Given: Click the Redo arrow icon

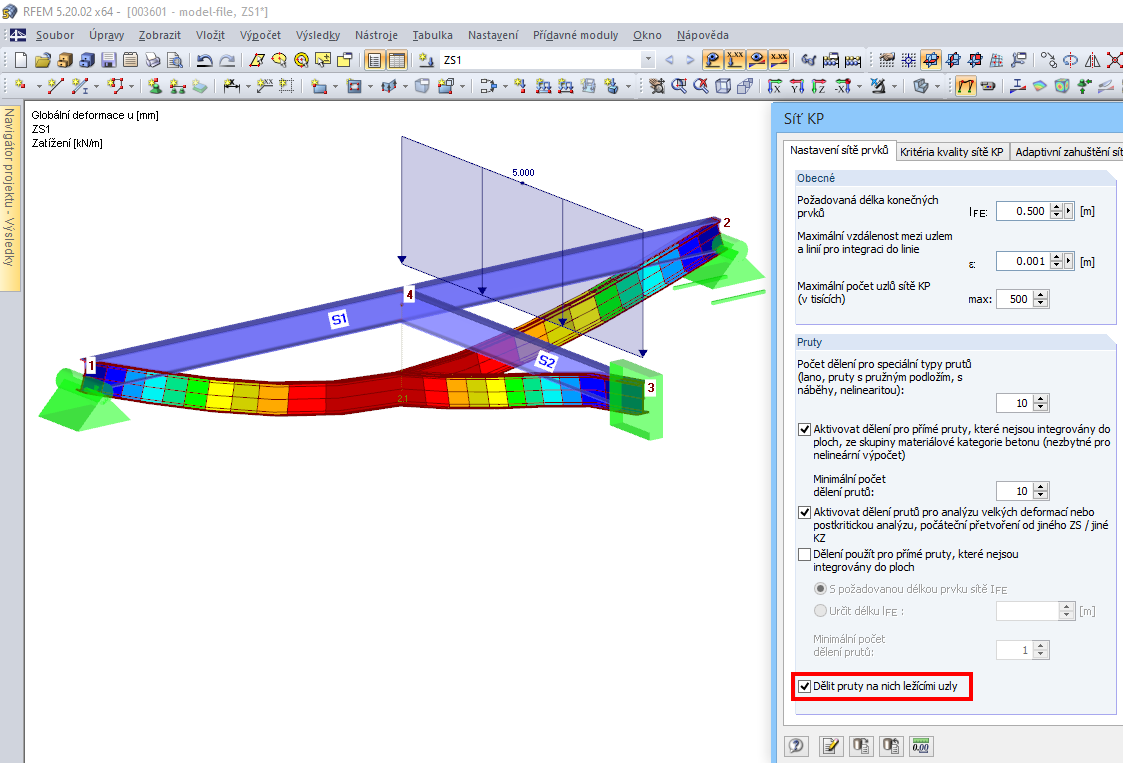Looking at the screenshot, I should [227, 60].
